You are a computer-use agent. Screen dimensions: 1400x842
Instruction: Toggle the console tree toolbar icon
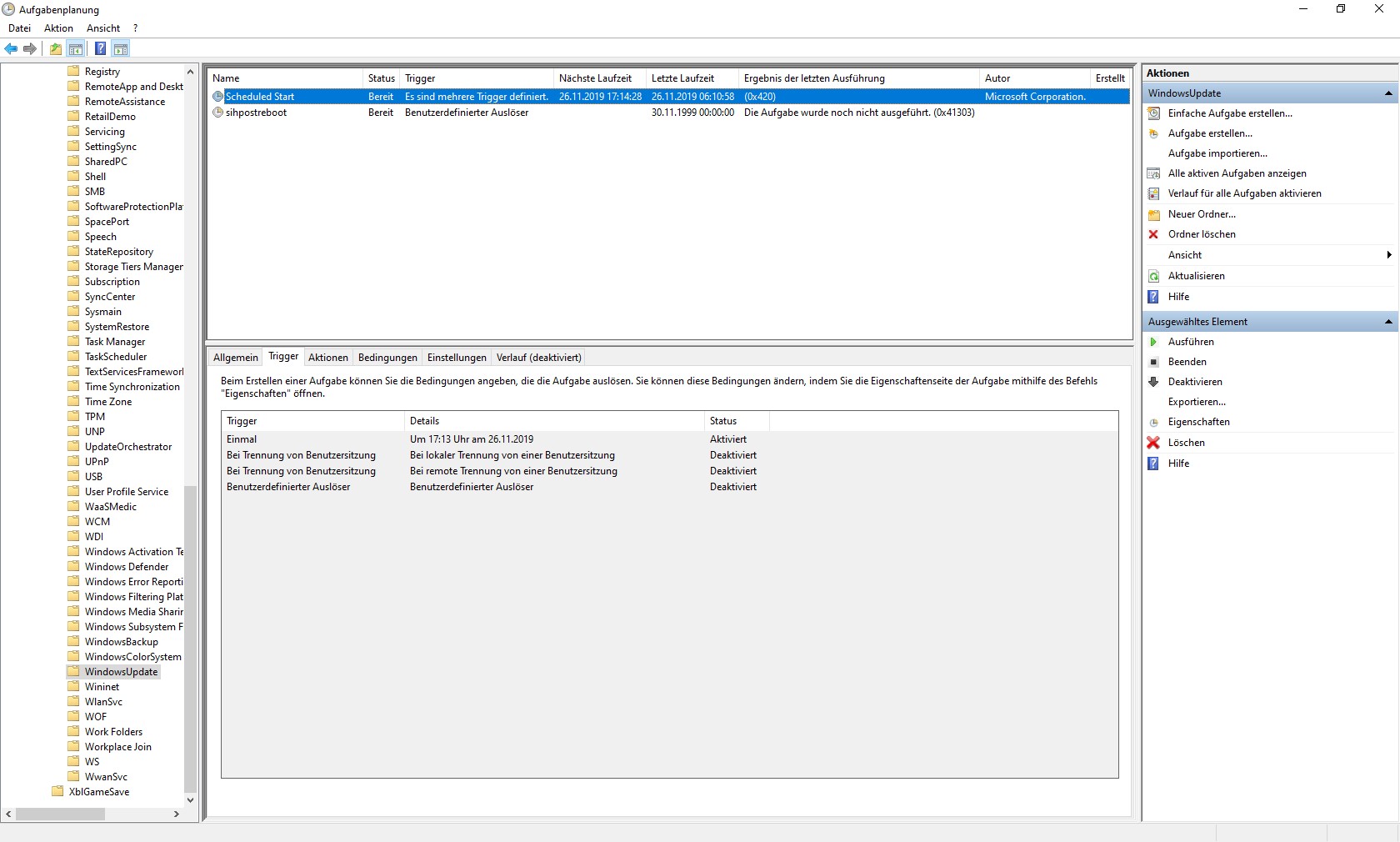pyautogui.click(x=76, y=49)
